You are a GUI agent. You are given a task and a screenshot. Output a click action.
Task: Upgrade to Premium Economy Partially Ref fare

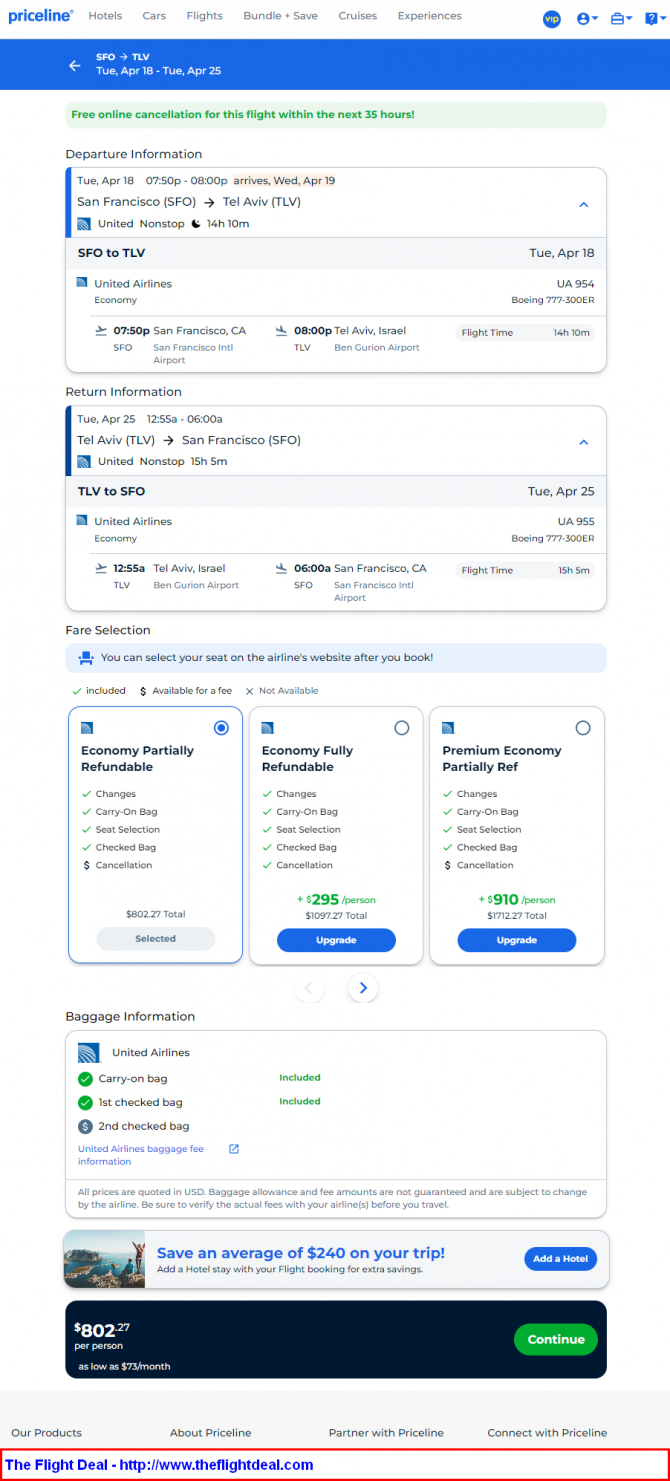tap(517, 940)
